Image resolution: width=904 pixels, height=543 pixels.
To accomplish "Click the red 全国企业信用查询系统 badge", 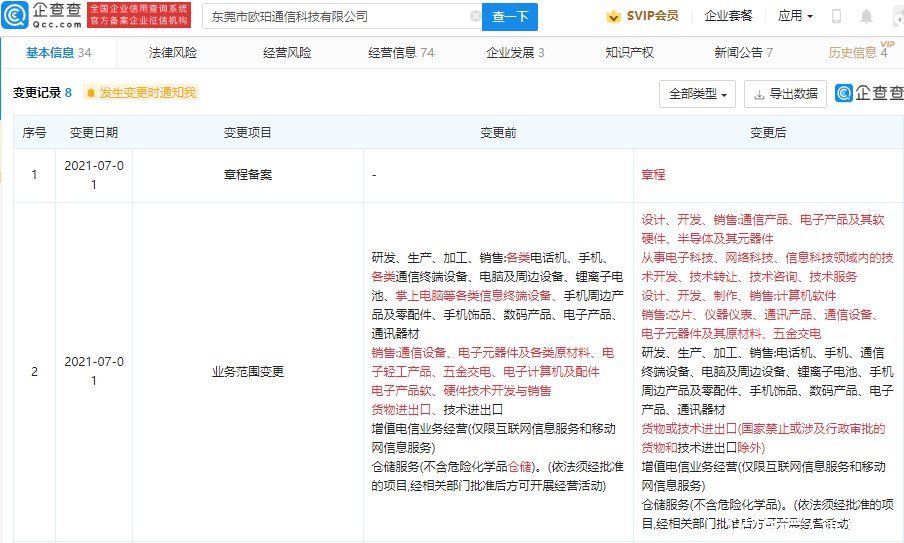I will pos(138,15).
